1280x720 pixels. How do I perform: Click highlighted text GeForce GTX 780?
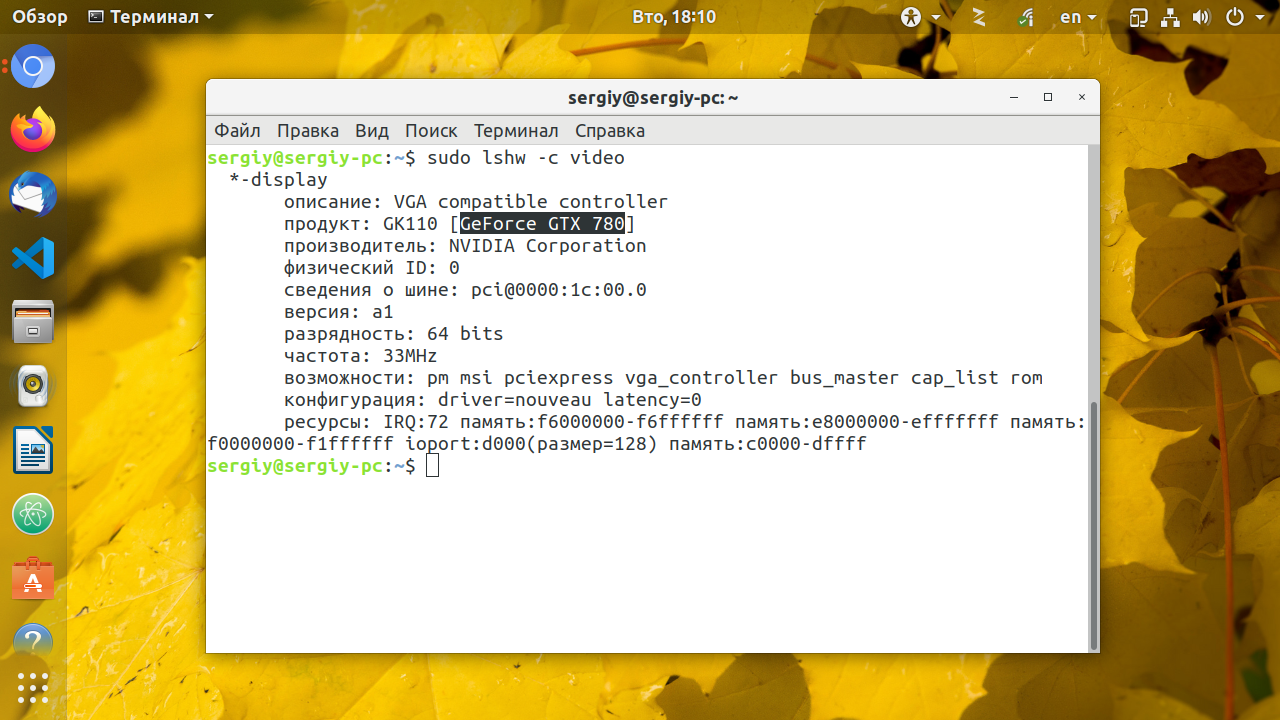pos(543,224)
